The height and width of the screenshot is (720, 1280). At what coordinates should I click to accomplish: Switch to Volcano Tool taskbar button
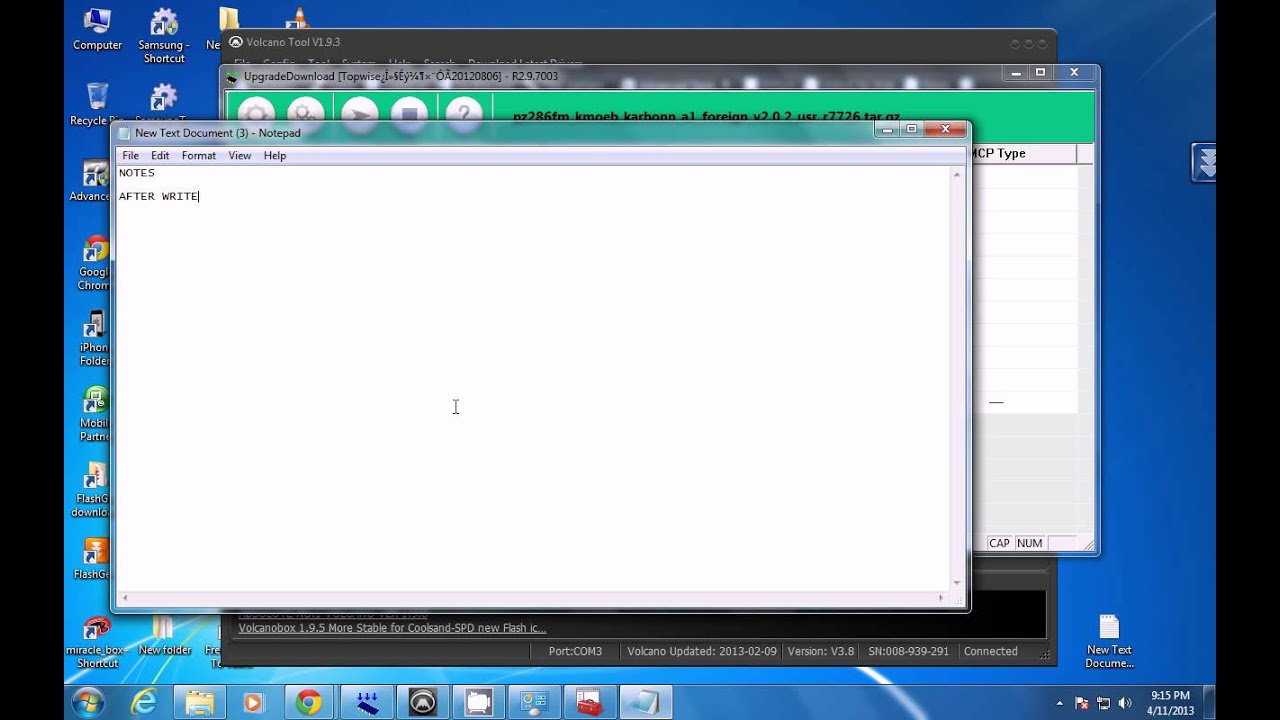[422, 703]
